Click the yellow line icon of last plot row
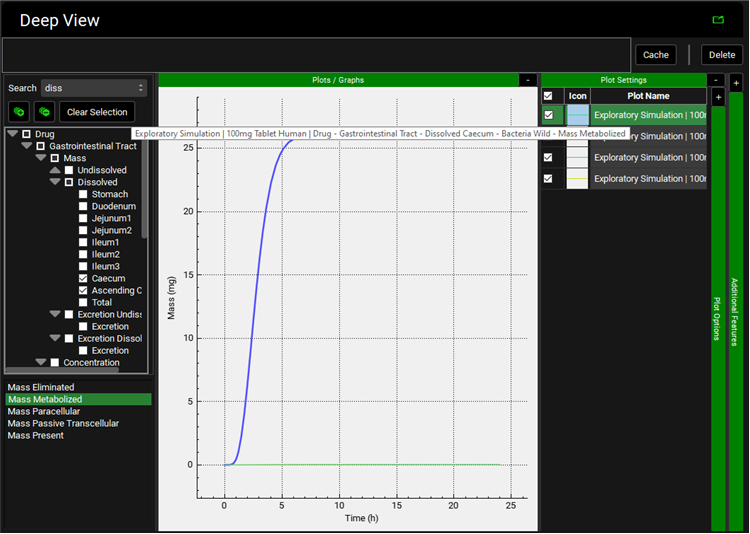 click(578, 179)
